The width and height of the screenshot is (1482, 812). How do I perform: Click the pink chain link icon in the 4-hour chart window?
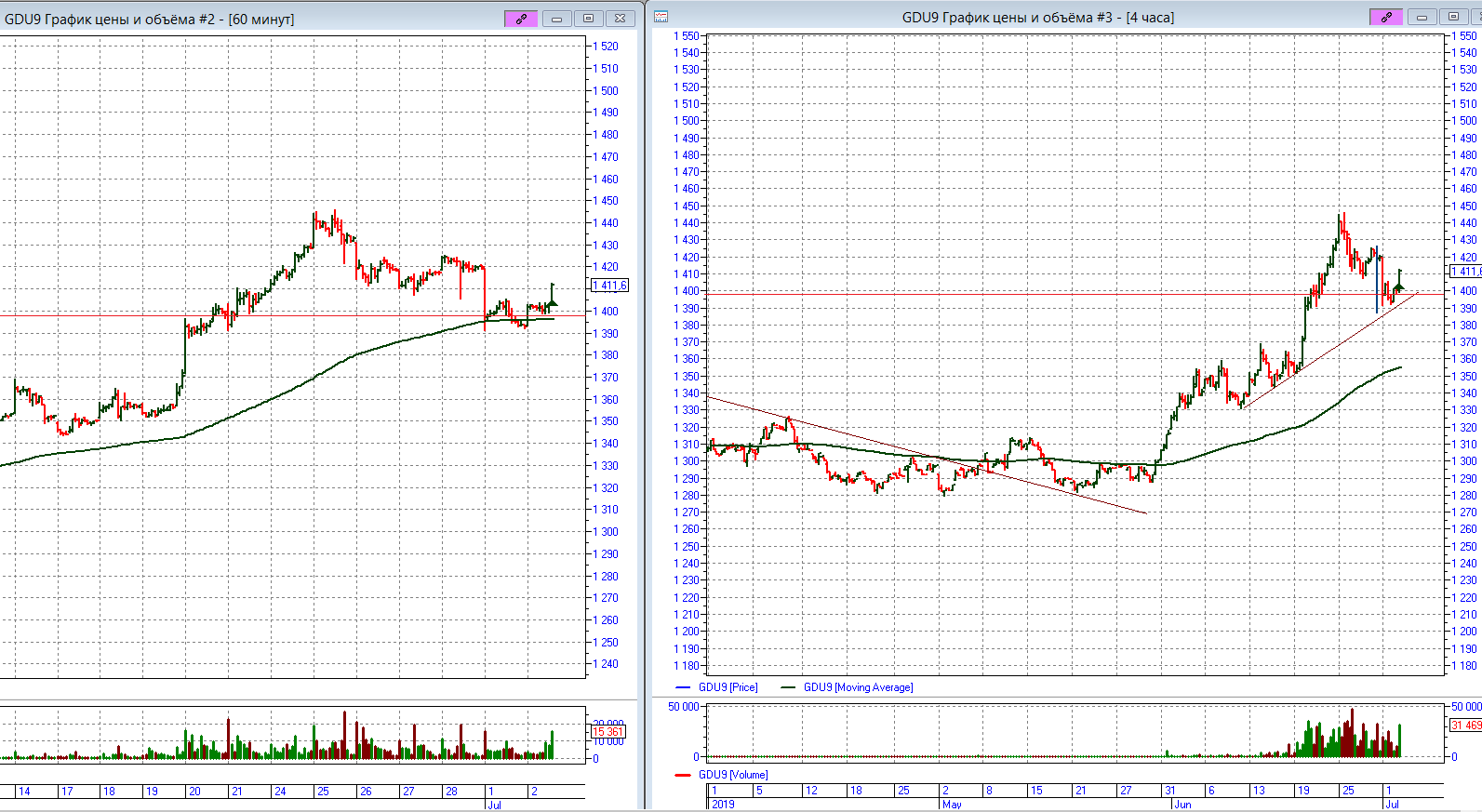point(1385,17)
